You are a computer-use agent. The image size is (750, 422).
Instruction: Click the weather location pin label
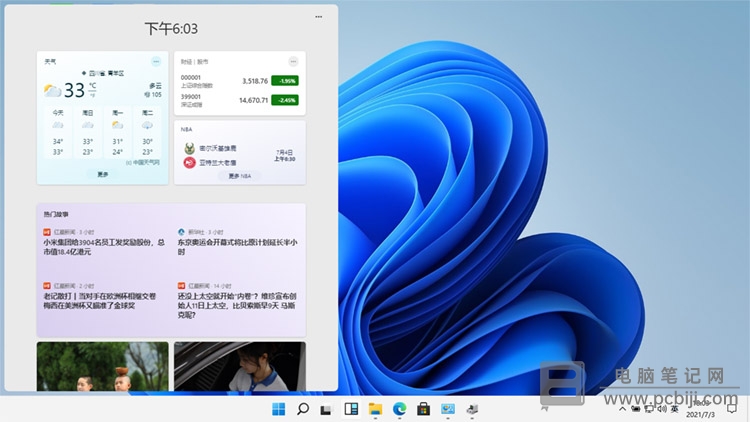click(x=102, y=73)
